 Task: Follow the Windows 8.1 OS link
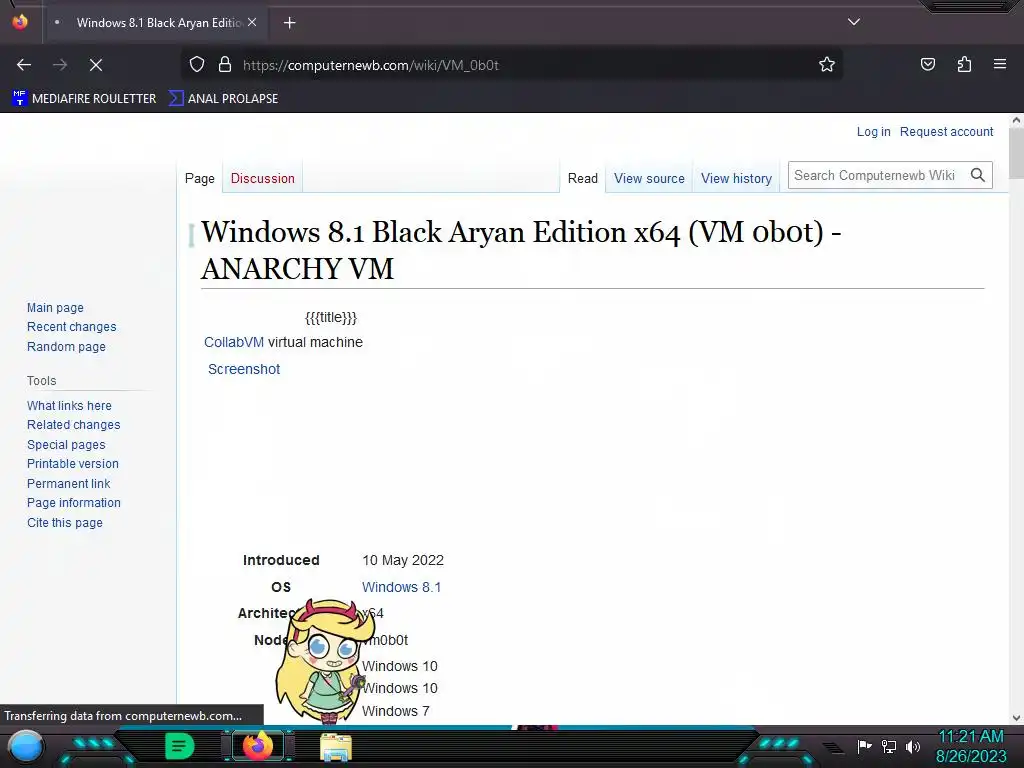(x=402, y=587)
